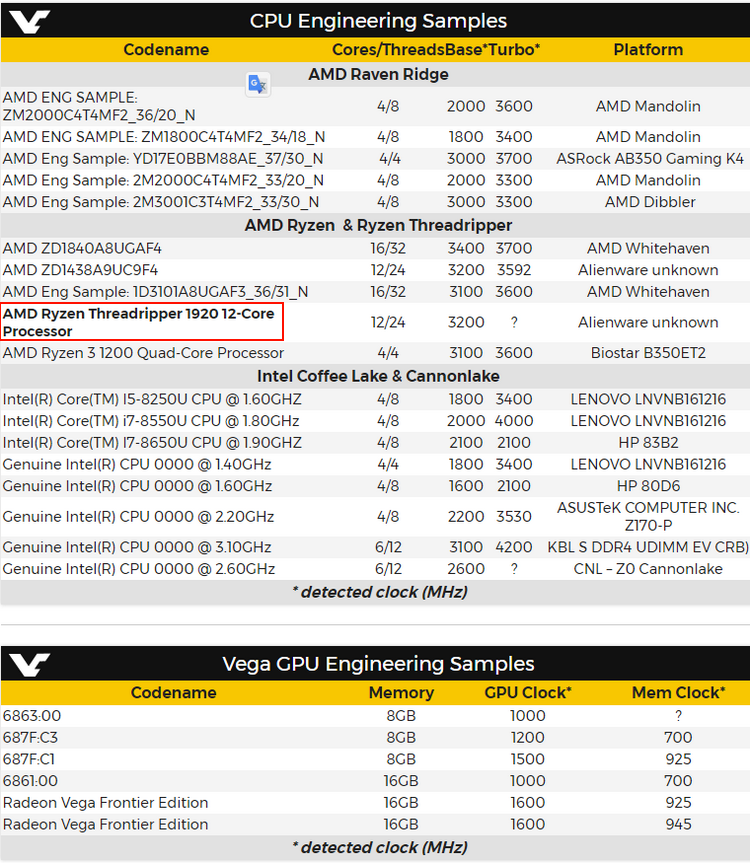750x863 pixels.
Task: Click the Intel Coffee Lake & Cannonlake heading
Action: click(378, 376)
